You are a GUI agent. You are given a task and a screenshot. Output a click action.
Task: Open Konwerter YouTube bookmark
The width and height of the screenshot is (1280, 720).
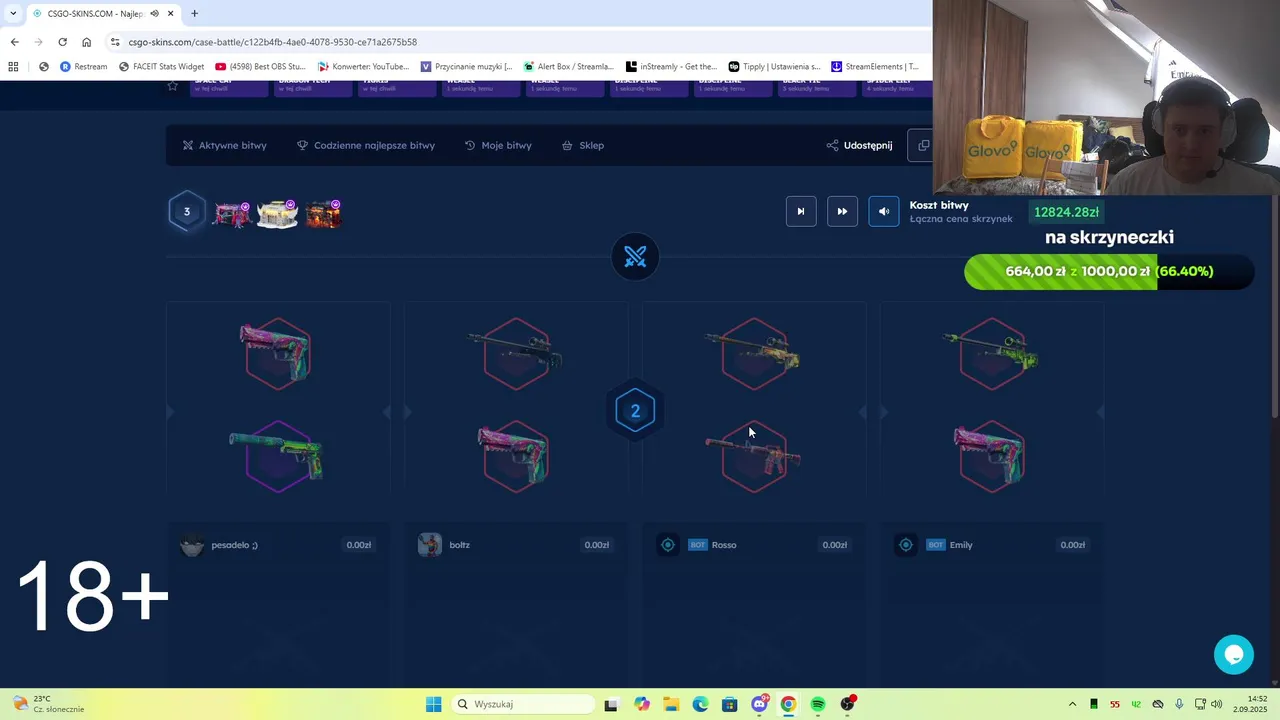click(x=364, y=67)
